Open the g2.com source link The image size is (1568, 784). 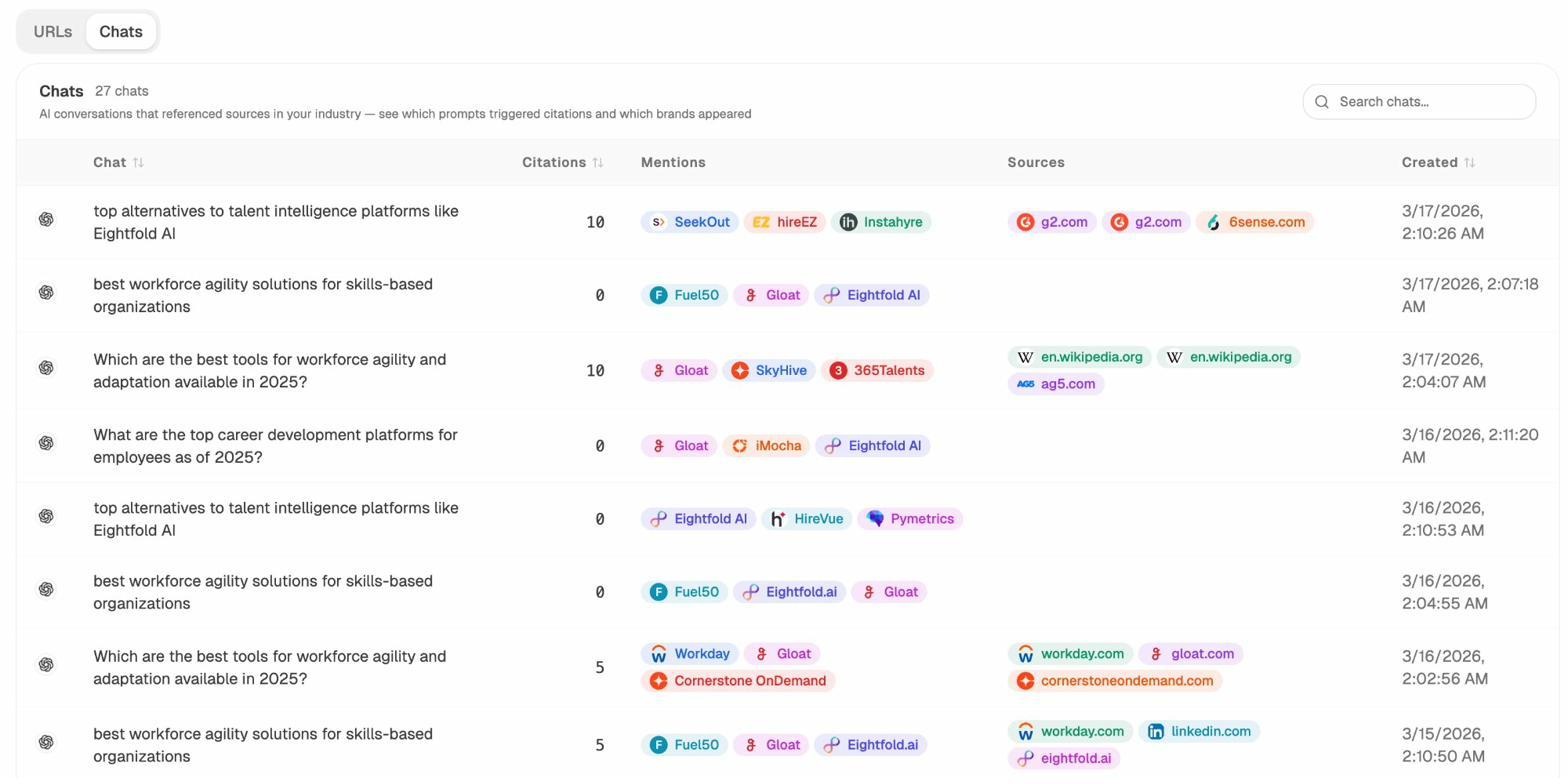coord(1053,222)
